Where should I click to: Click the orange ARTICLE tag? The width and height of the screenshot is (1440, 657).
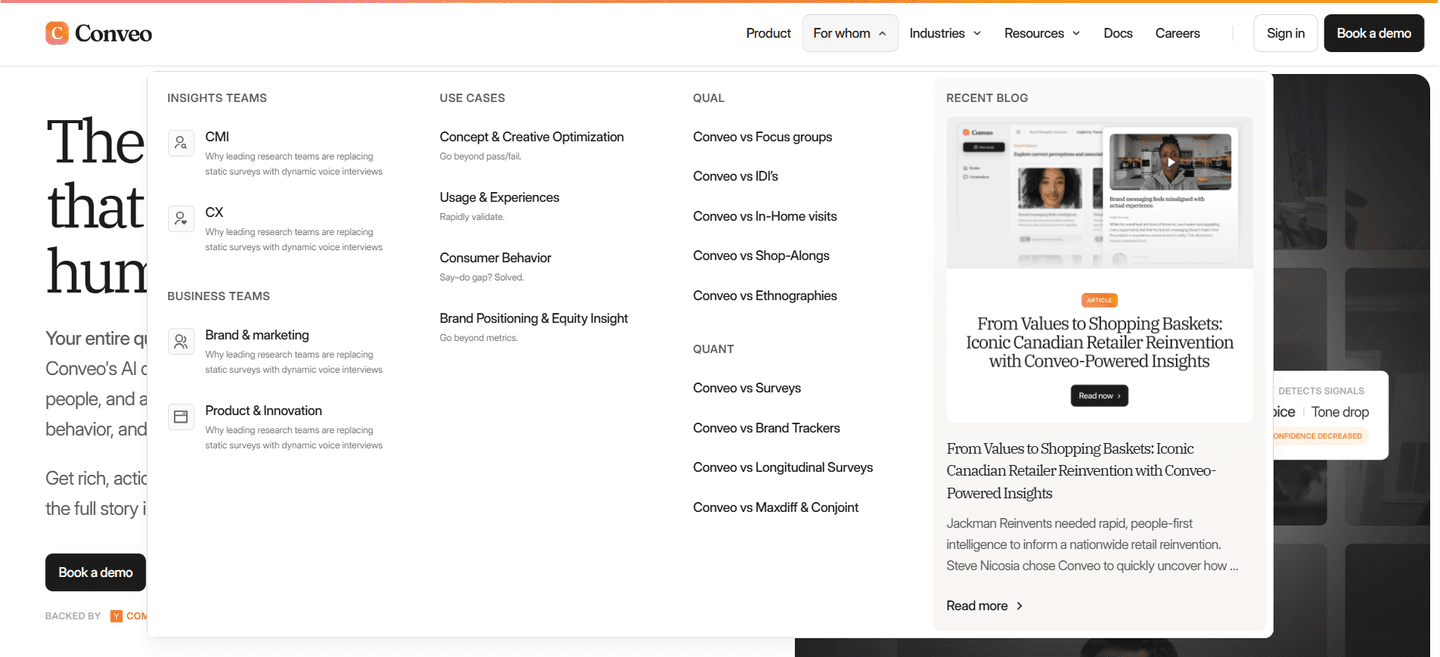tap(1100, 300)
